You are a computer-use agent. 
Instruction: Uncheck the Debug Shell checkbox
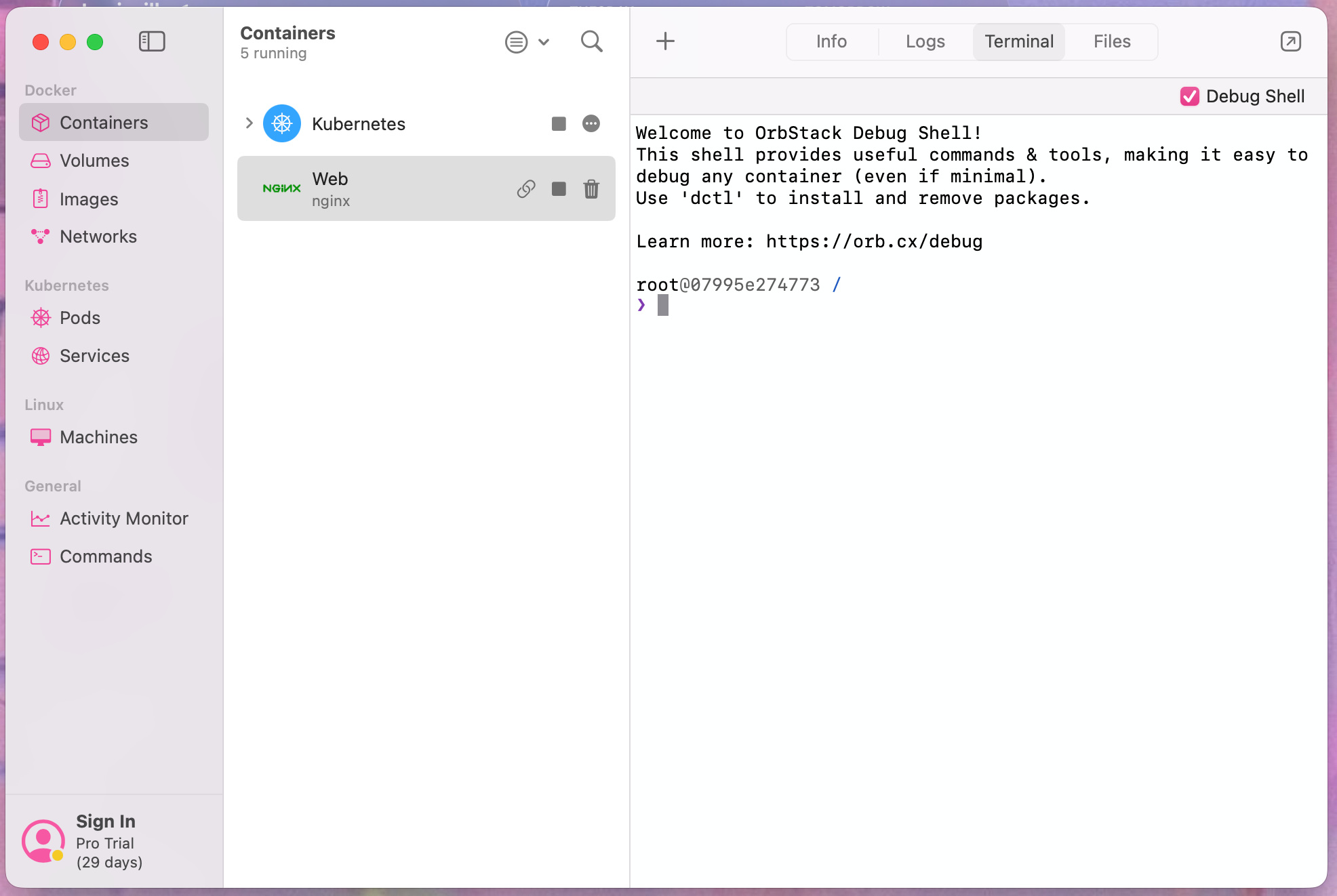click(1189, 96)
